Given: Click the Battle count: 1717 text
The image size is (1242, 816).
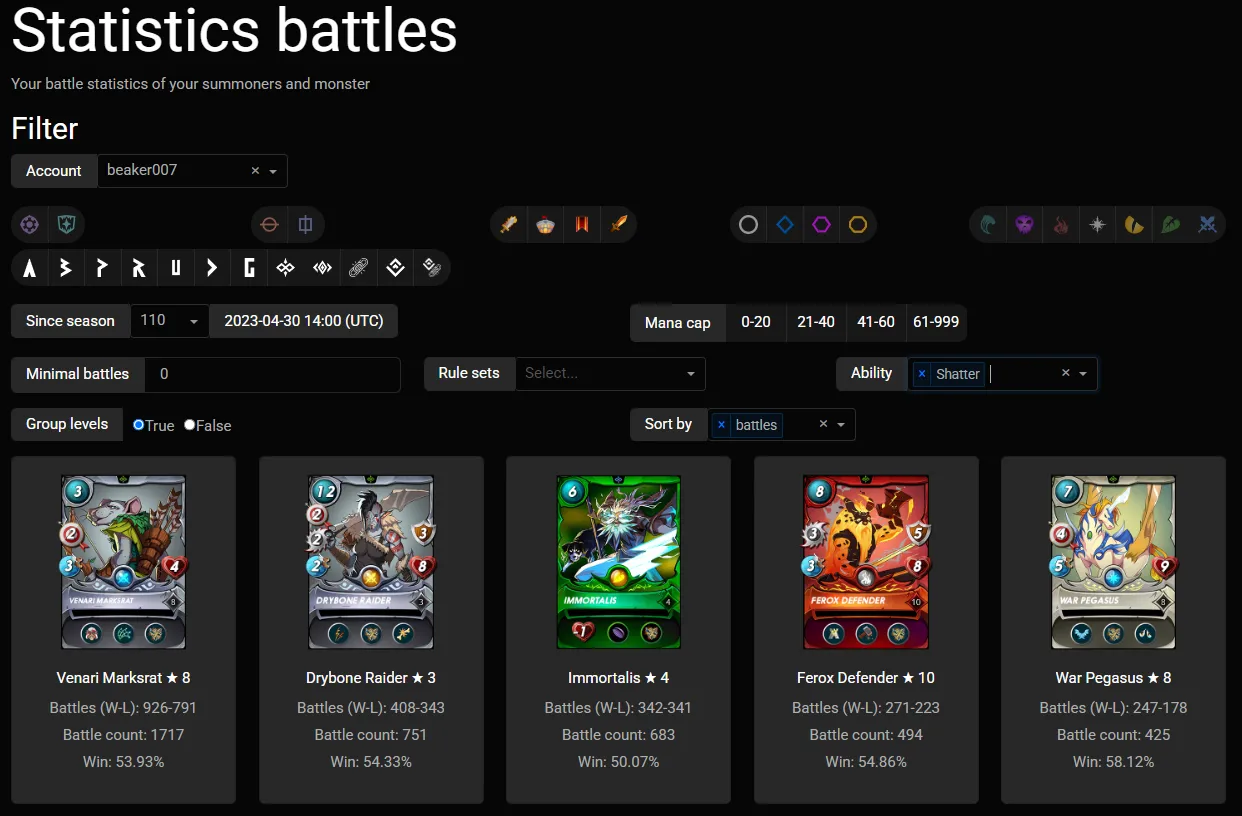Looking at the screenshot, I should click(124, 735).
